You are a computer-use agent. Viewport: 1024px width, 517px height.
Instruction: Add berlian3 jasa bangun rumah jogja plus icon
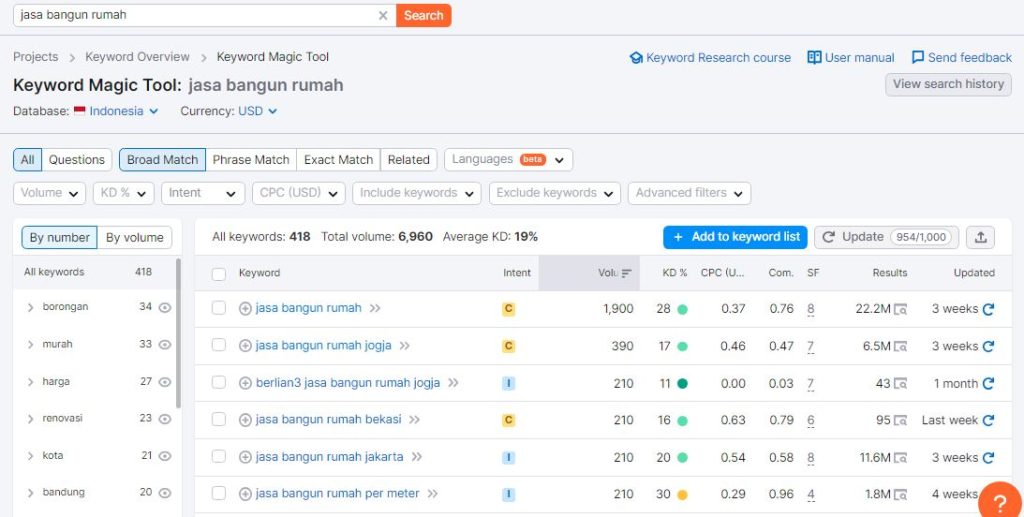tap(246, 383)
